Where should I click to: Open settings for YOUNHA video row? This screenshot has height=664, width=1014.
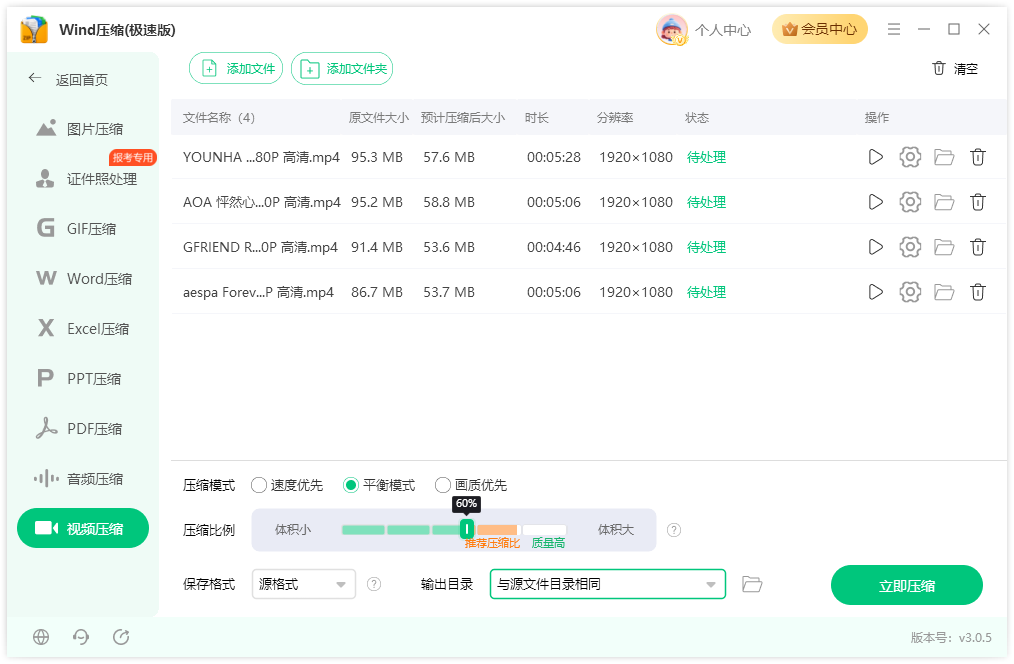tap(910, 157)
